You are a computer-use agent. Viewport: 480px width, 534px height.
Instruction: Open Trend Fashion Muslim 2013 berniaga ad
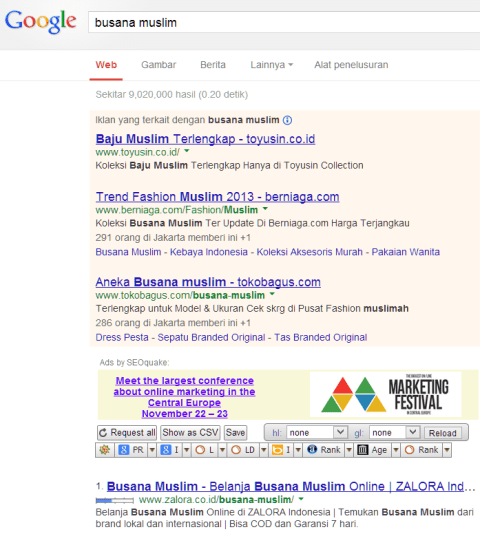point(217,197)
